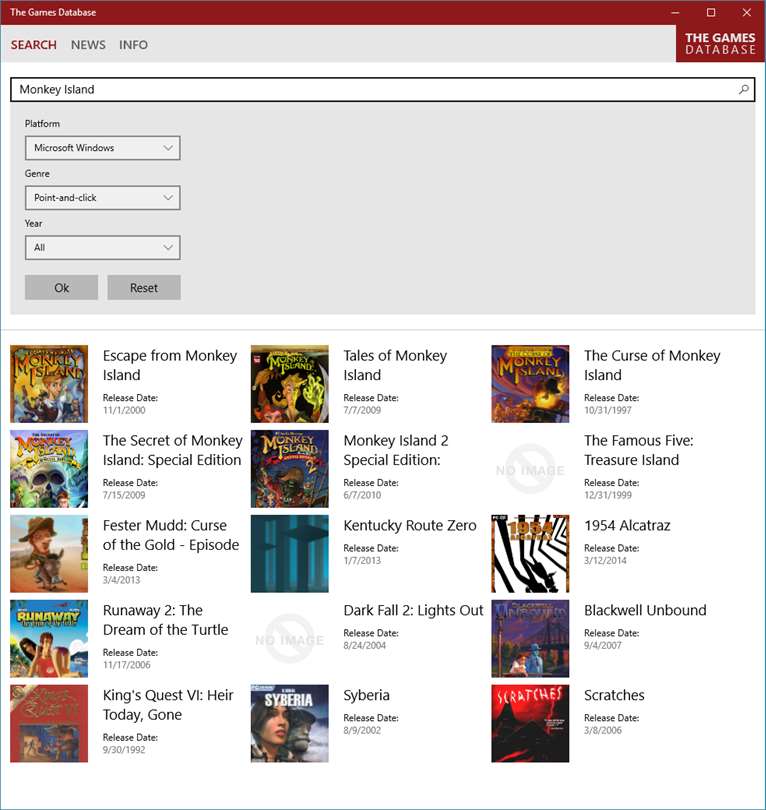766x810 pixels.
Task: Click title King's Quest VI: Heir Today, Gone
Action: pos(168,705)
